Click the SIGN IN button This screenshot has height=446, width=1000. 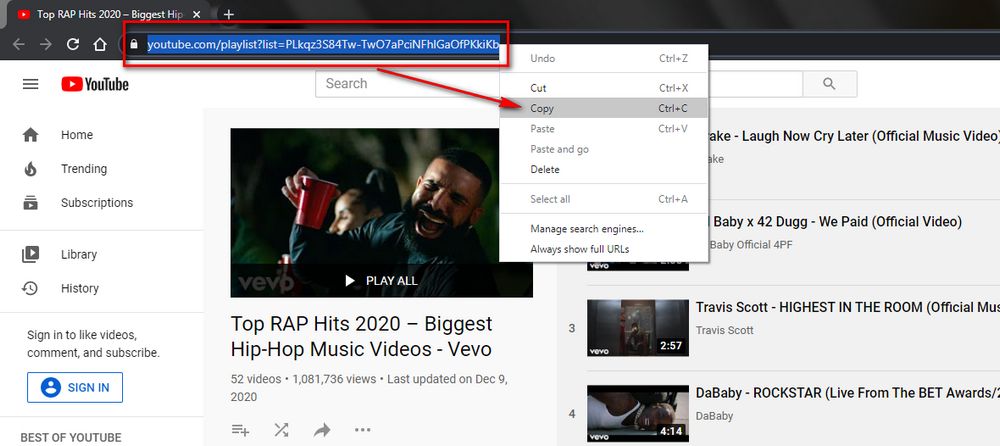[x=75, y=387]
